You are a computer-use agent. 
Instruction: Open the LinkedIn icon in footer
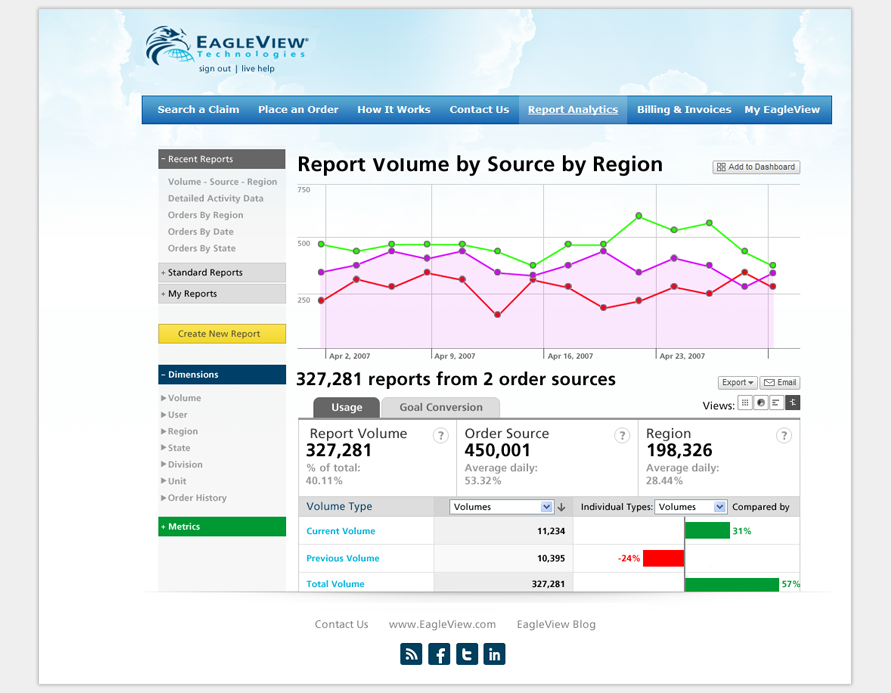494,654
